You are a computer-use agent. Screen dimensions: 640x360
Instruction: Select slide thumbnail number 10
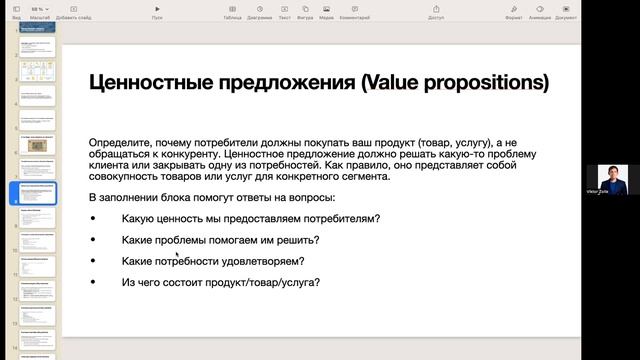[x=37, y=242]
